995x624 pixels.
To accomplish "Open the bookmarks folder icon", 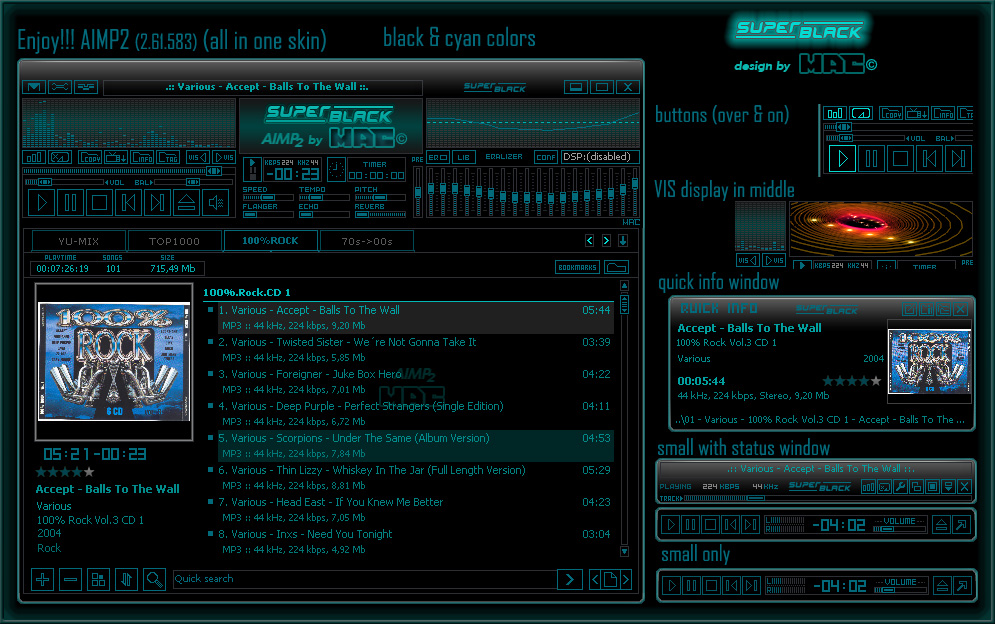I will tap(615, 267).
